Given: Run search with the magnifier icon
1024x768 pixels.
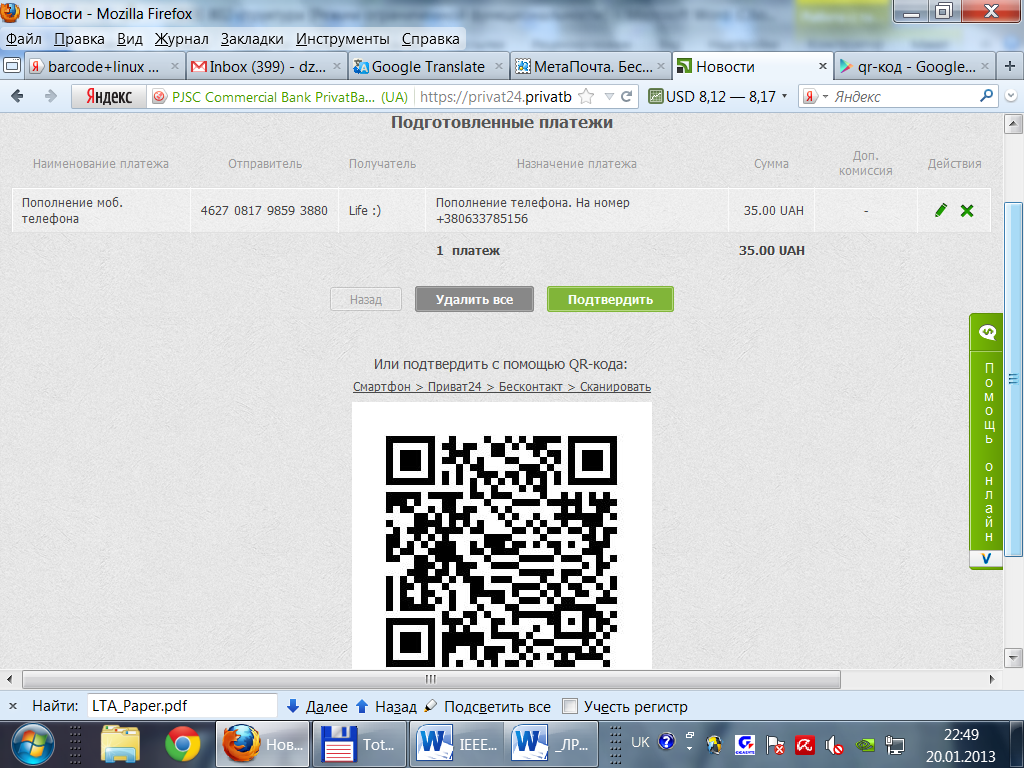Looking at the screenshot, I should click(986, 96).
